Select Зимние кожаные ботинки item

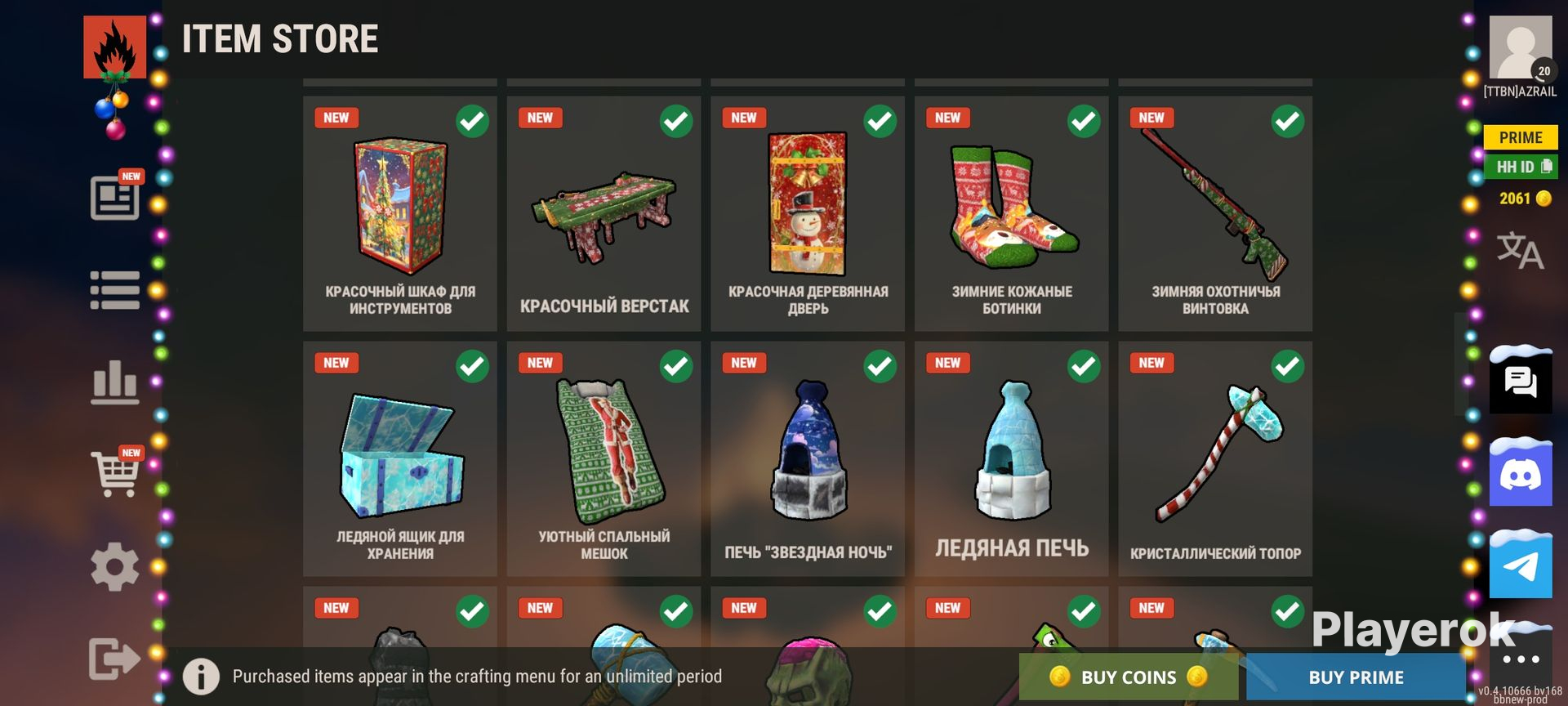point(1011,213)
